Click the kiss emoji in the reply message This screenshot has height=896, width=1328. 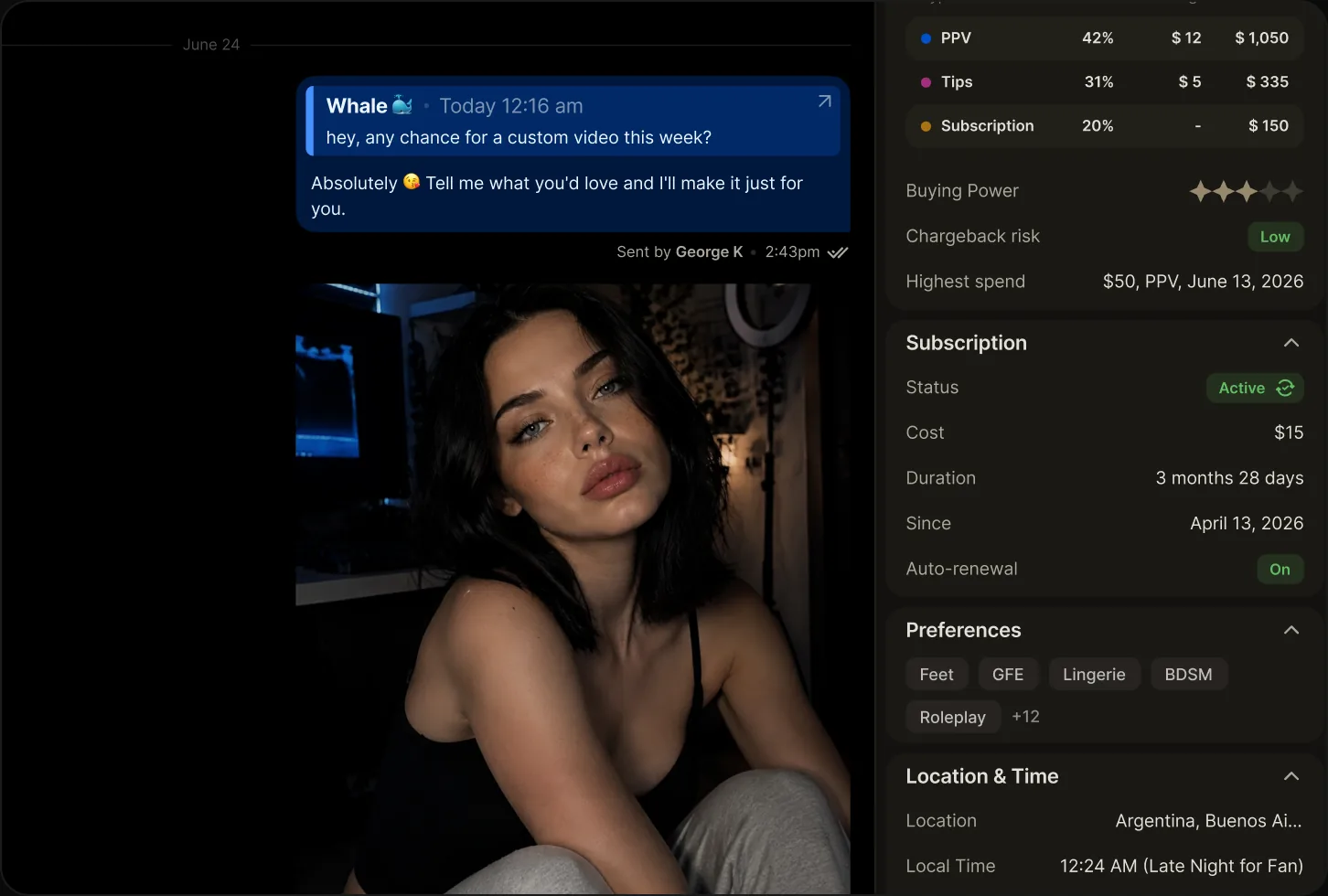click(412, 182)
